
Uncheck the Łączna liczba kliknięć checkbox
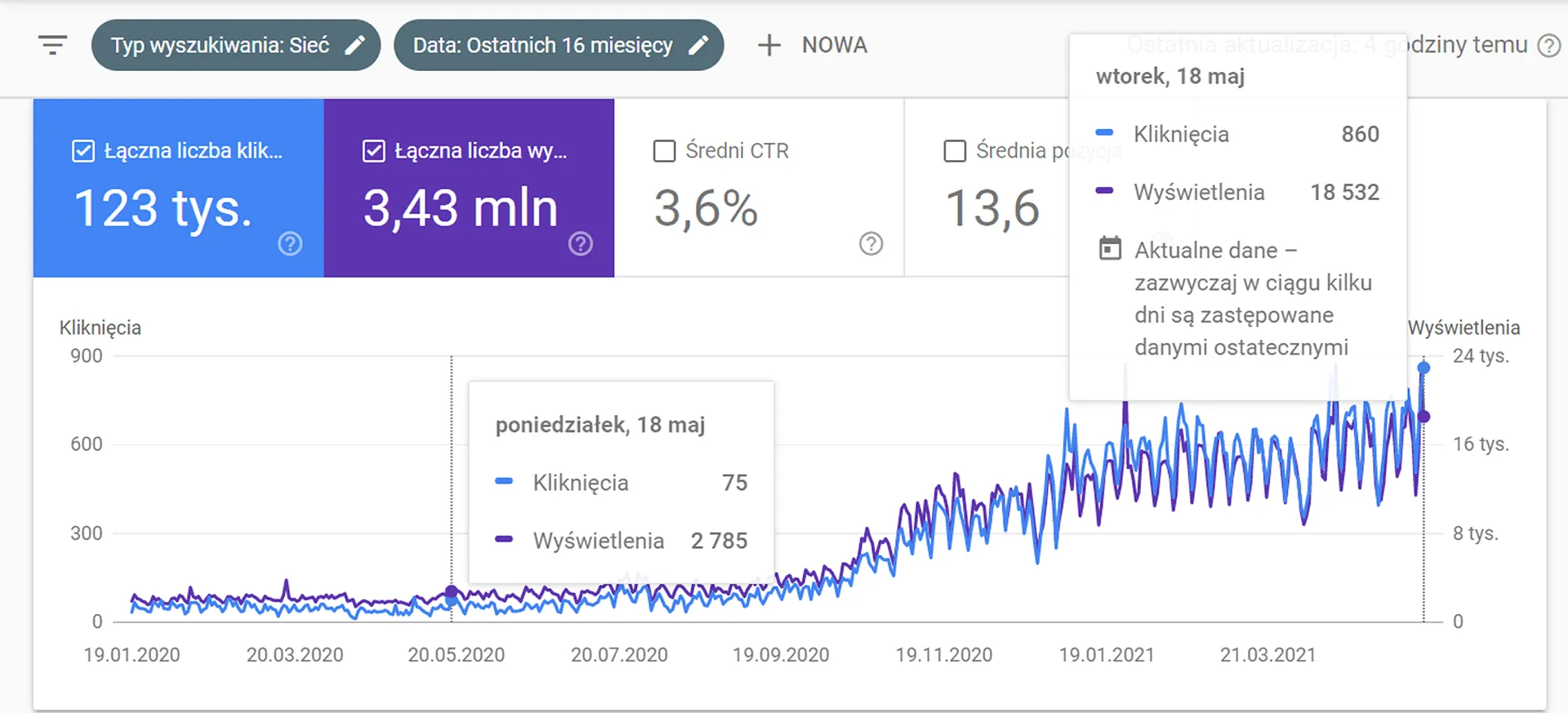click(83, 151)
